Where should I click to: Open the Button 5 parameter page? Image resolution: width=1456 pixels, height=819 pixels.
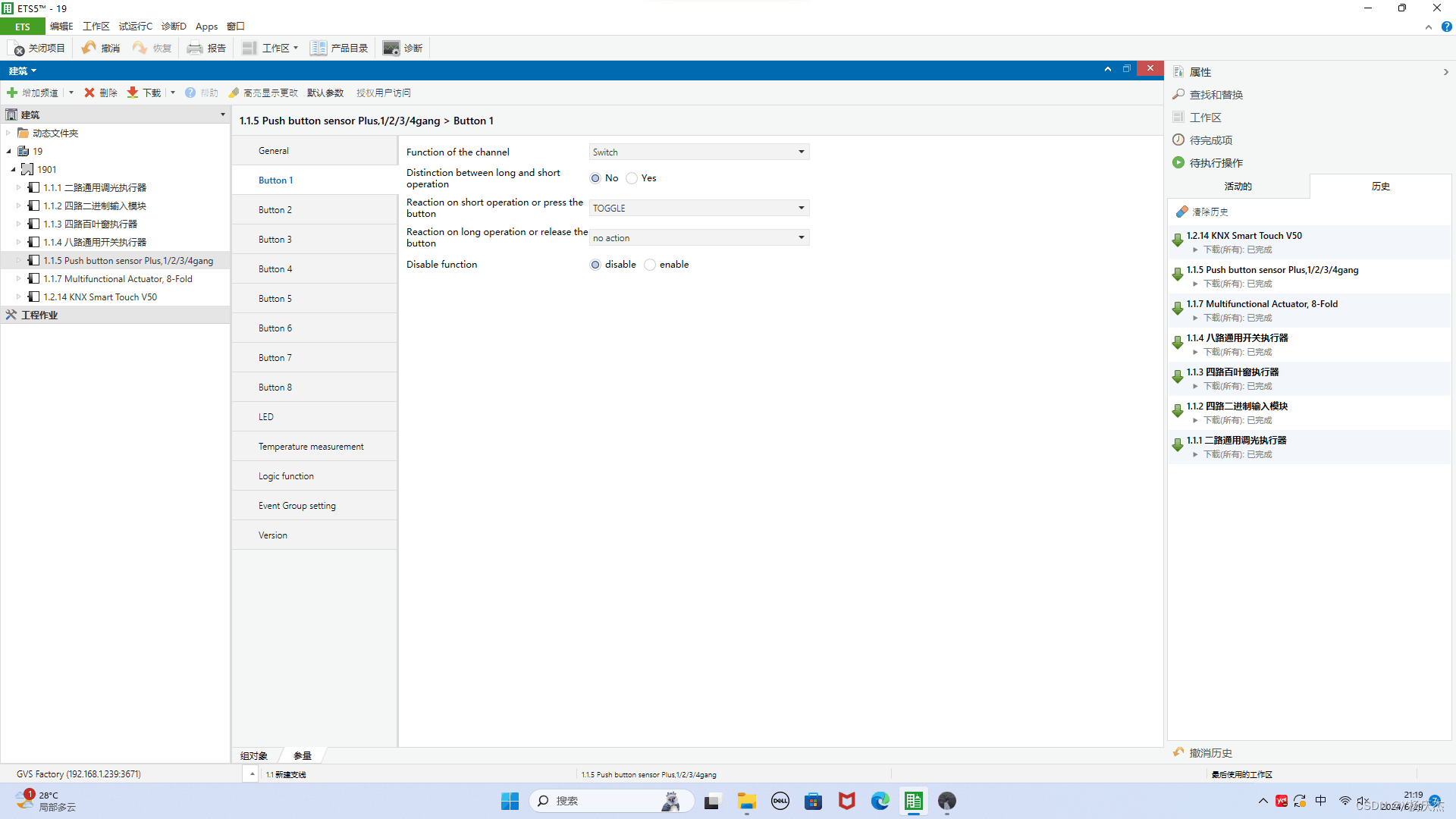pos(275,299)
